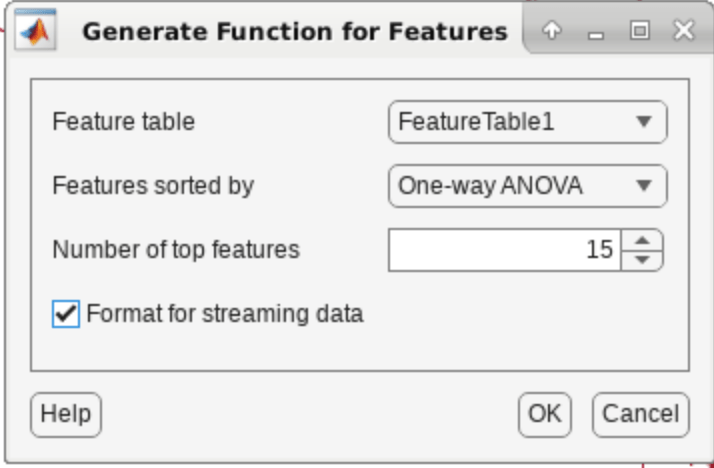
Task: Click the Number of top features label
Action: 175,250
